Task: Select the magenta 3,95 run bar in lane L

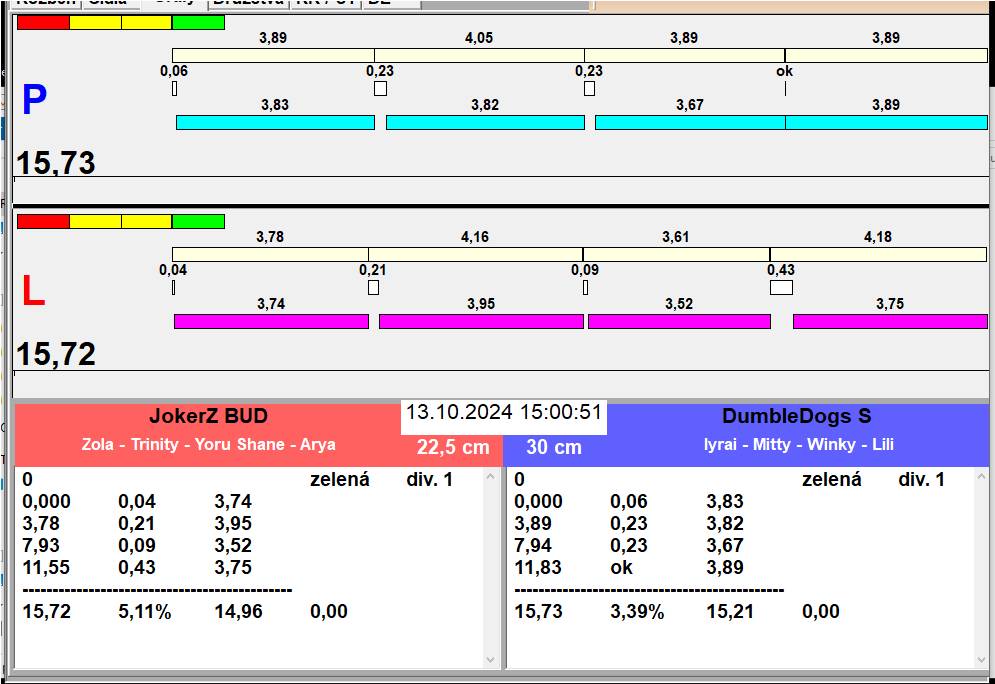Action: click(481, 321)
